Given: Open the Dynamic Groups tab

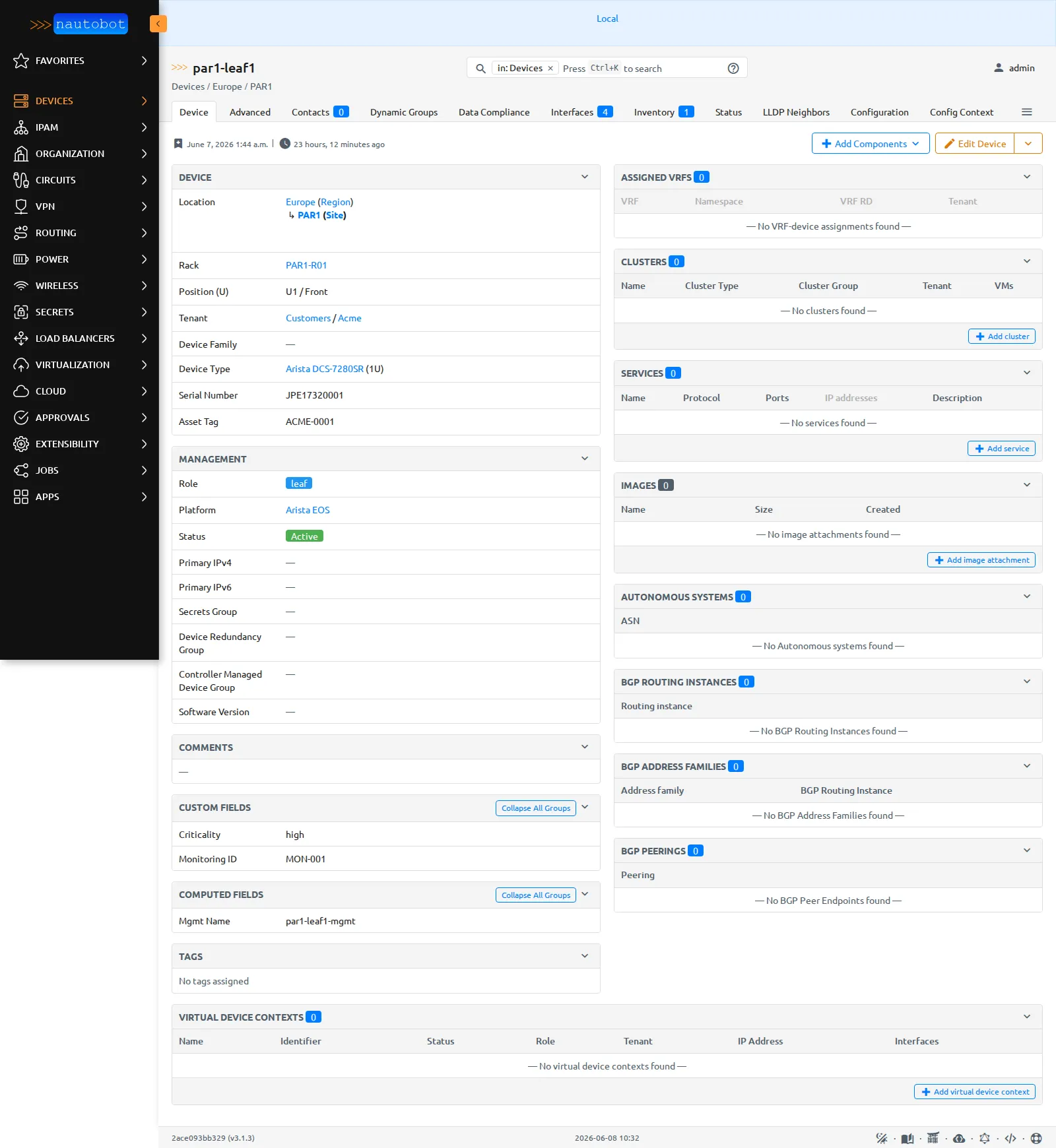Looking at the screenshot, I should [404, 112].
